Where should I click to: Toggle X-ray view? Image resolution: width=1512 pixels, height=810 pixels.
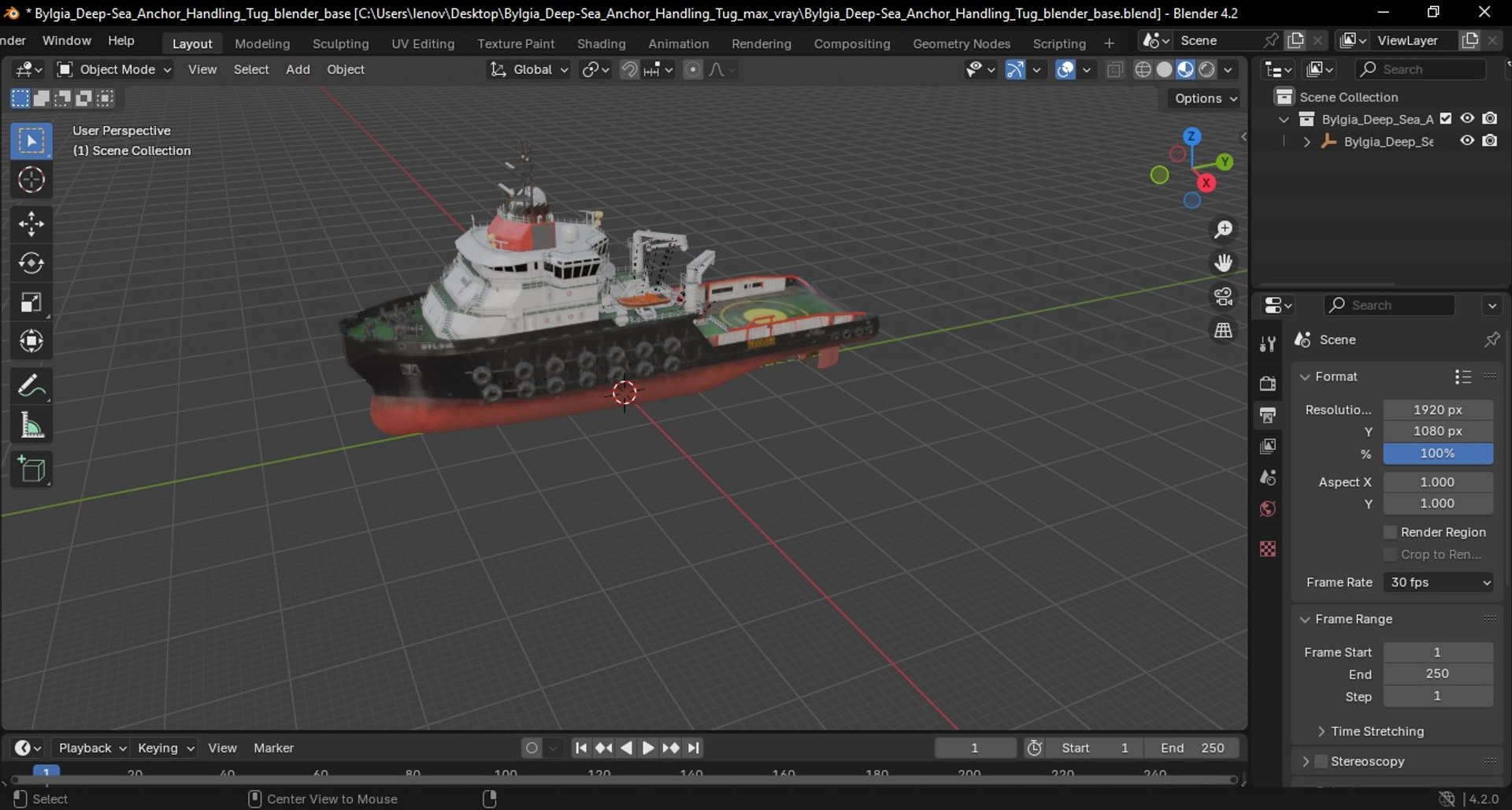[1114, 69]
